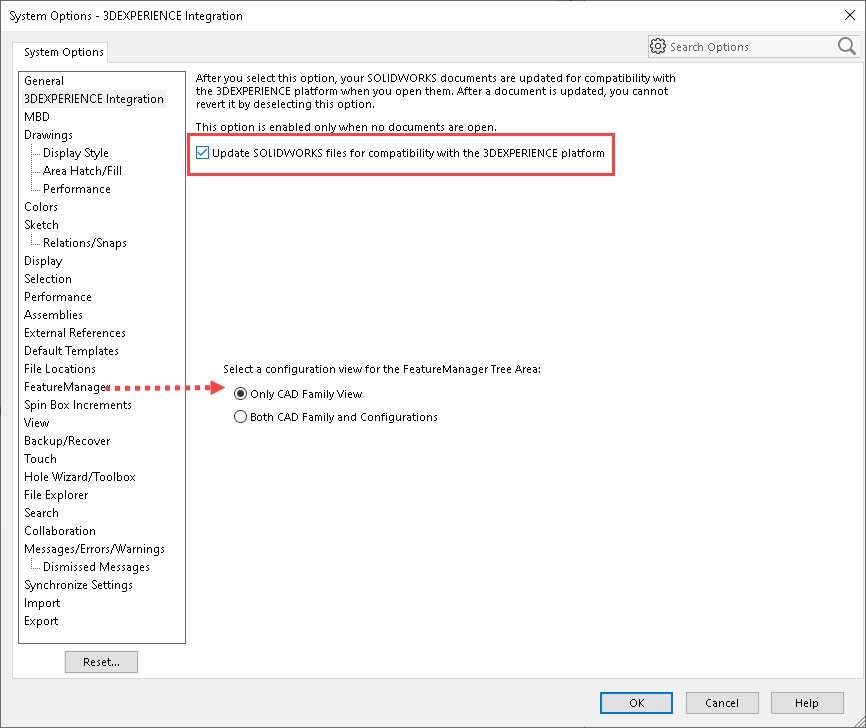Select the Sketch category
866x728 pixels.
41,225
